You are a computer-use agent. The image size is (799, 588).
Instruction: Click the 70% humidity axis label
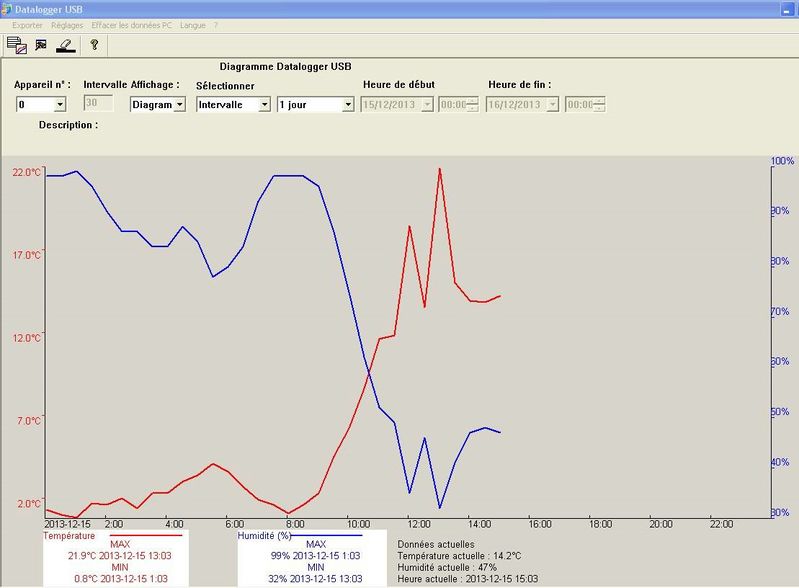pyautogui.click(x=780, y=311)
